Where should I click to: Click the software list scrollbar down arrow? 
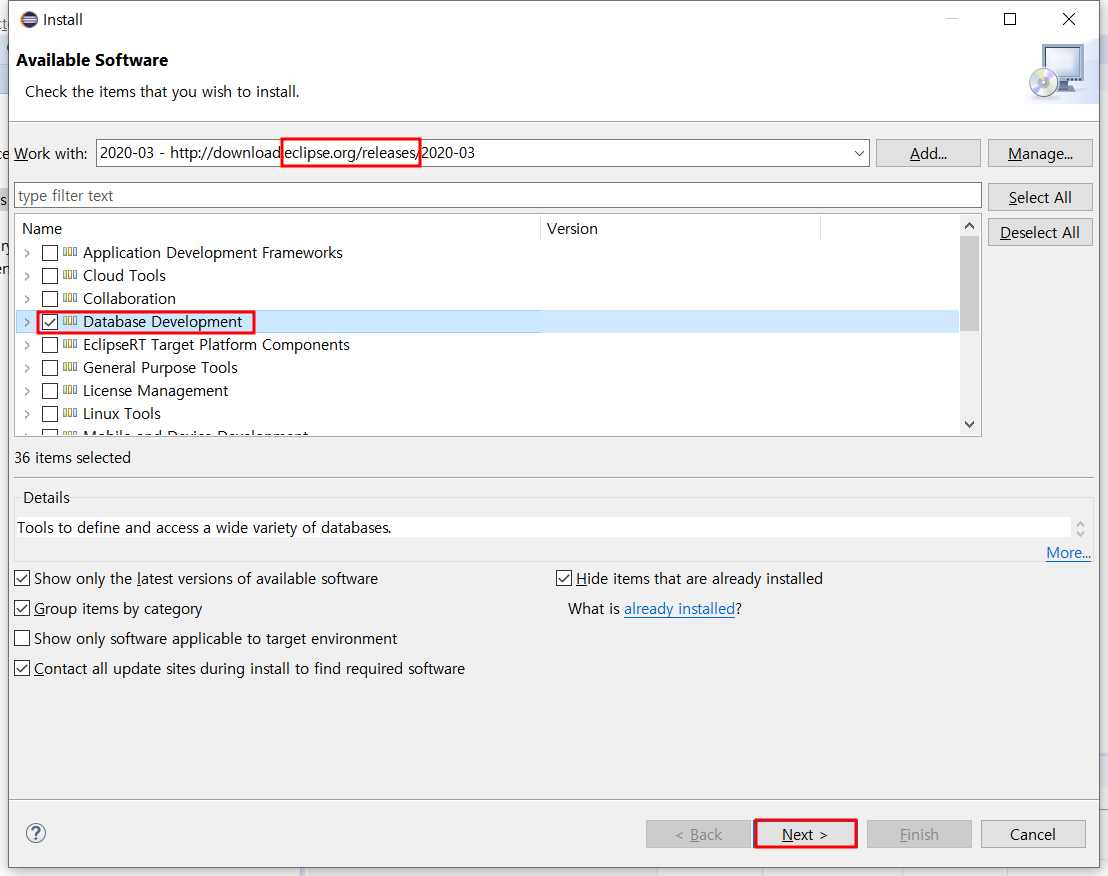click(970, 424)
